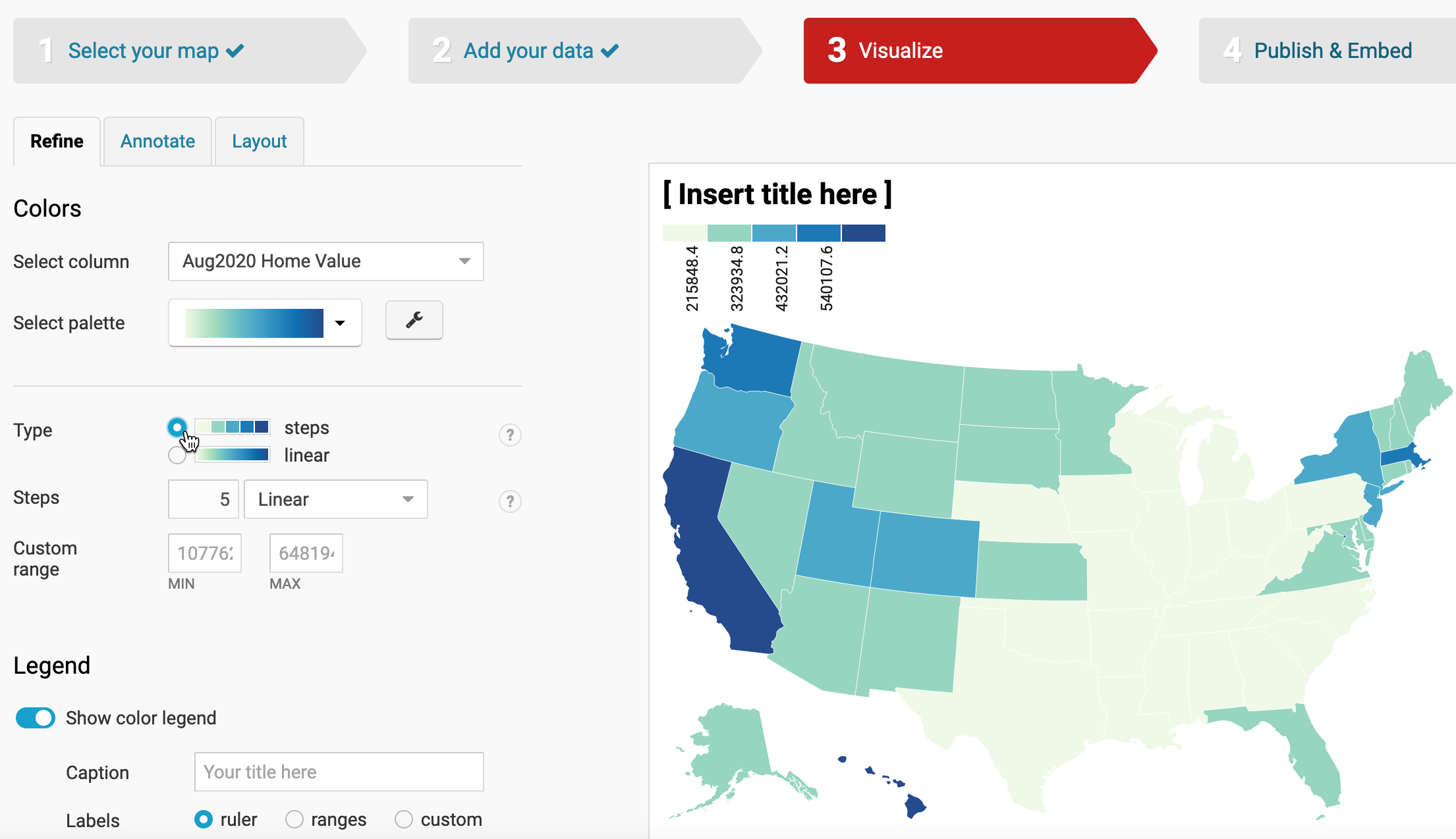The image size is (1456, 839).
Task: Switch to the Annotate tab
Action: click(x=156, y=141)
